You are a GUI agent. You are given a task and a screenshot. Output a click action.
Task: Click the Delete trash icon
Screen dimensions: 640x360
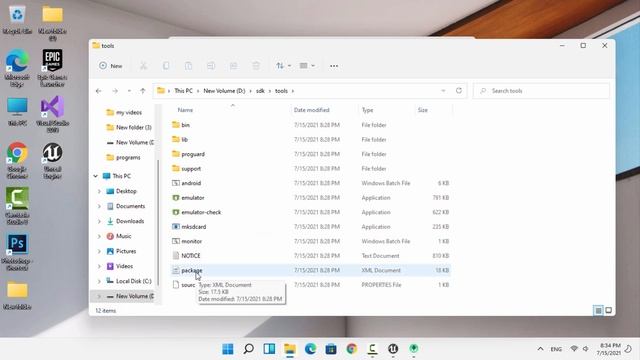tap(256, 66)
